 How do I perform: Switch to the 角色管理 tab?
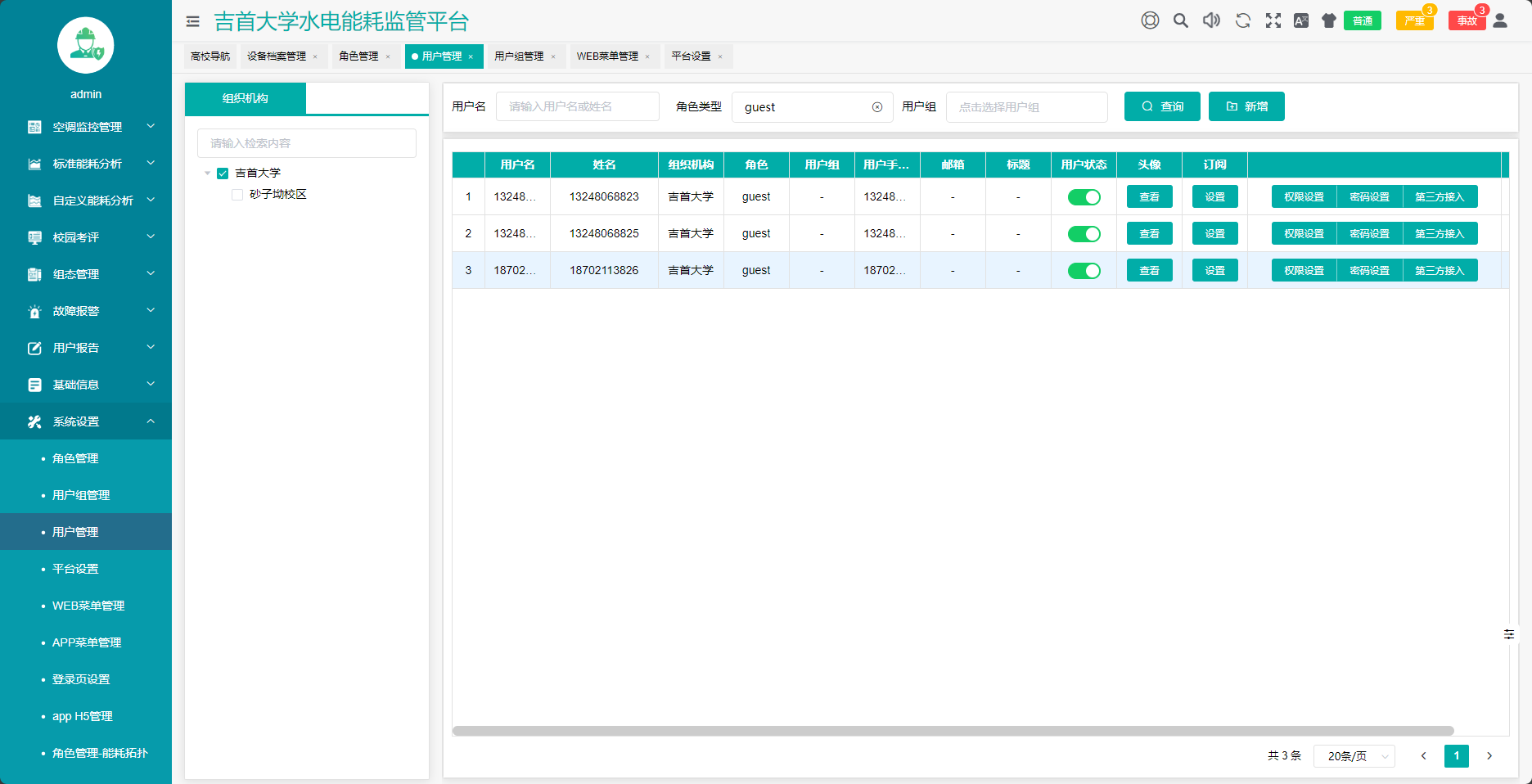(358, 56)
